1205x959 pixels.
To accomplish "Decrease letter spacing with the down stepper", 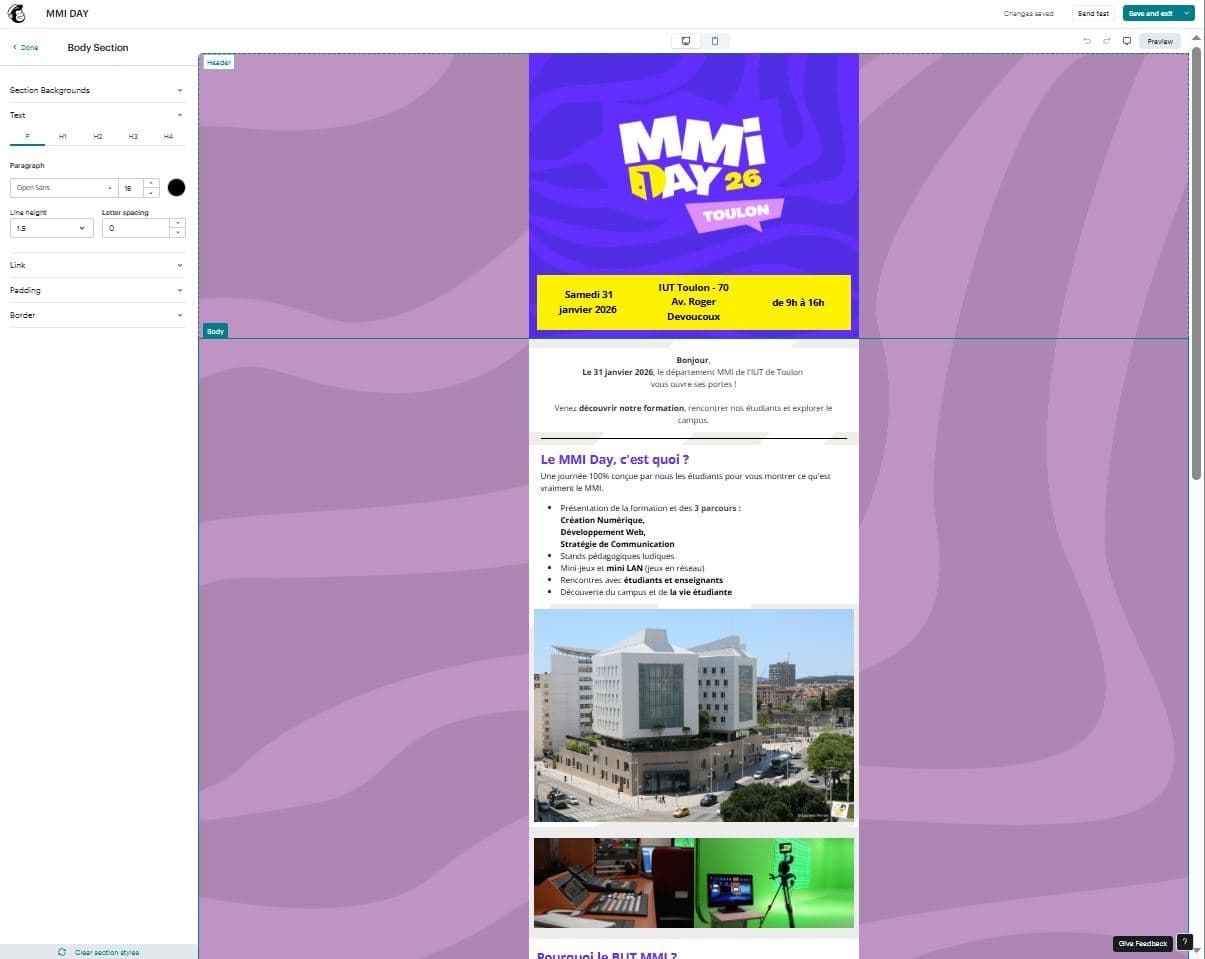I will pyautogui.click(x=178, y=233).
